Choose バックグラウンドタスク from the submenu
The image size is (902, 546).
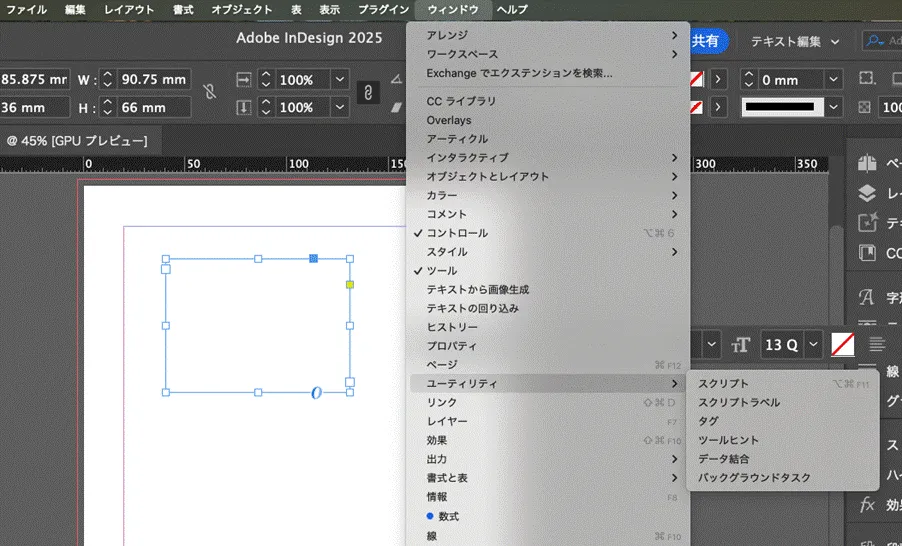(783, 478)
